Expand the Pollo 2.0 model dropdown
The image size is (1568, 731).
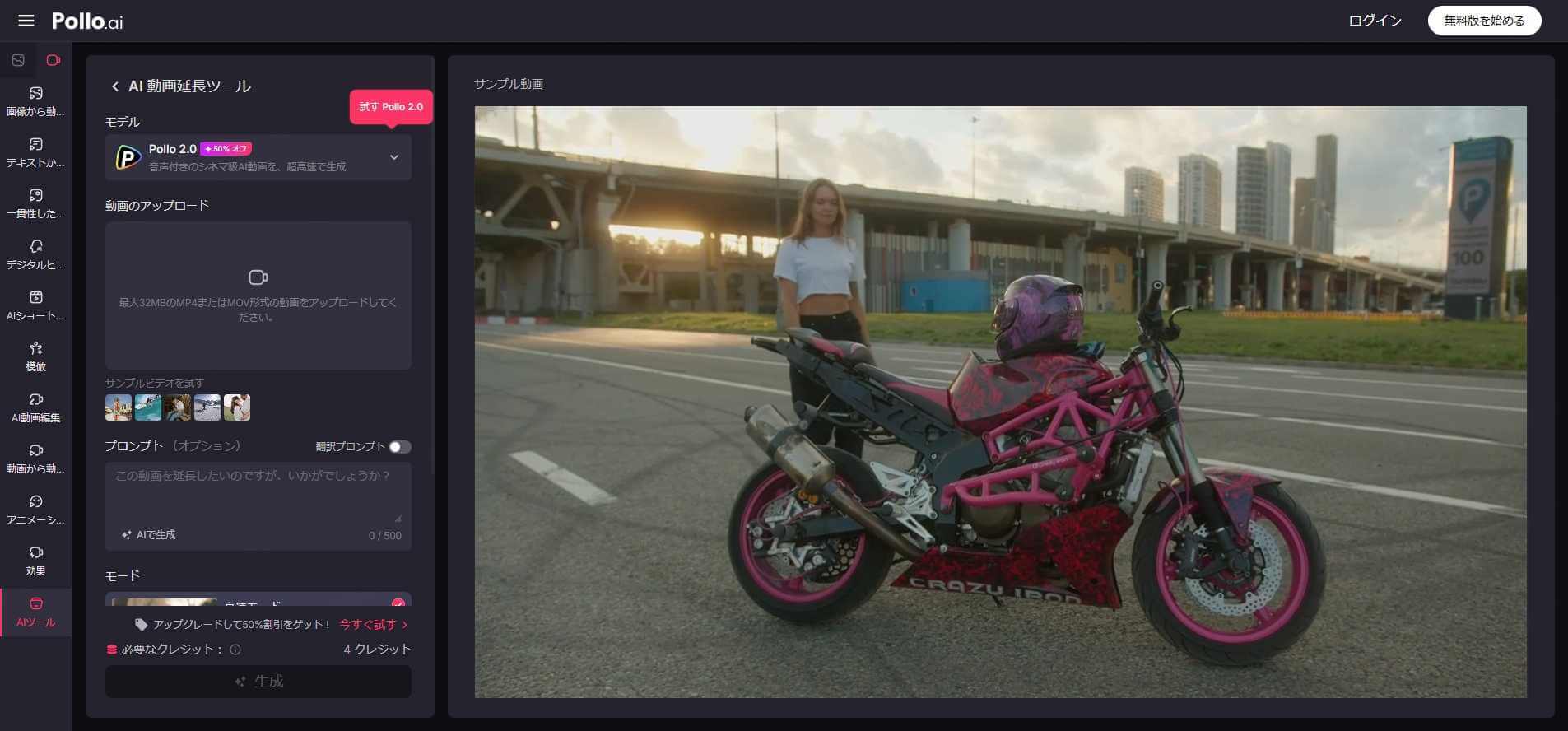click(x=393, y=157)
